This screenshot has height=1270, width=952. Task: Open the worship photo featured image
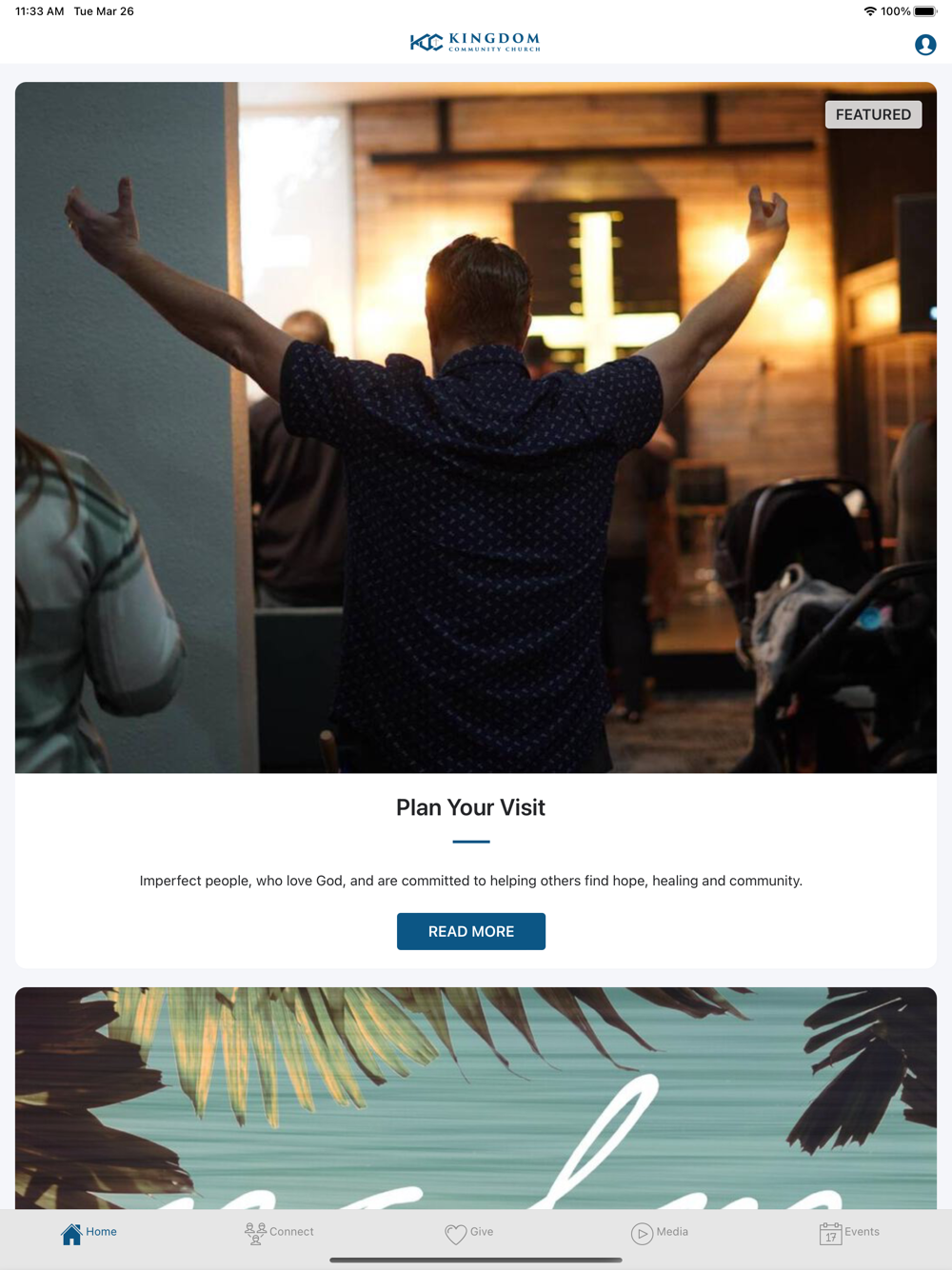[476, 427]
